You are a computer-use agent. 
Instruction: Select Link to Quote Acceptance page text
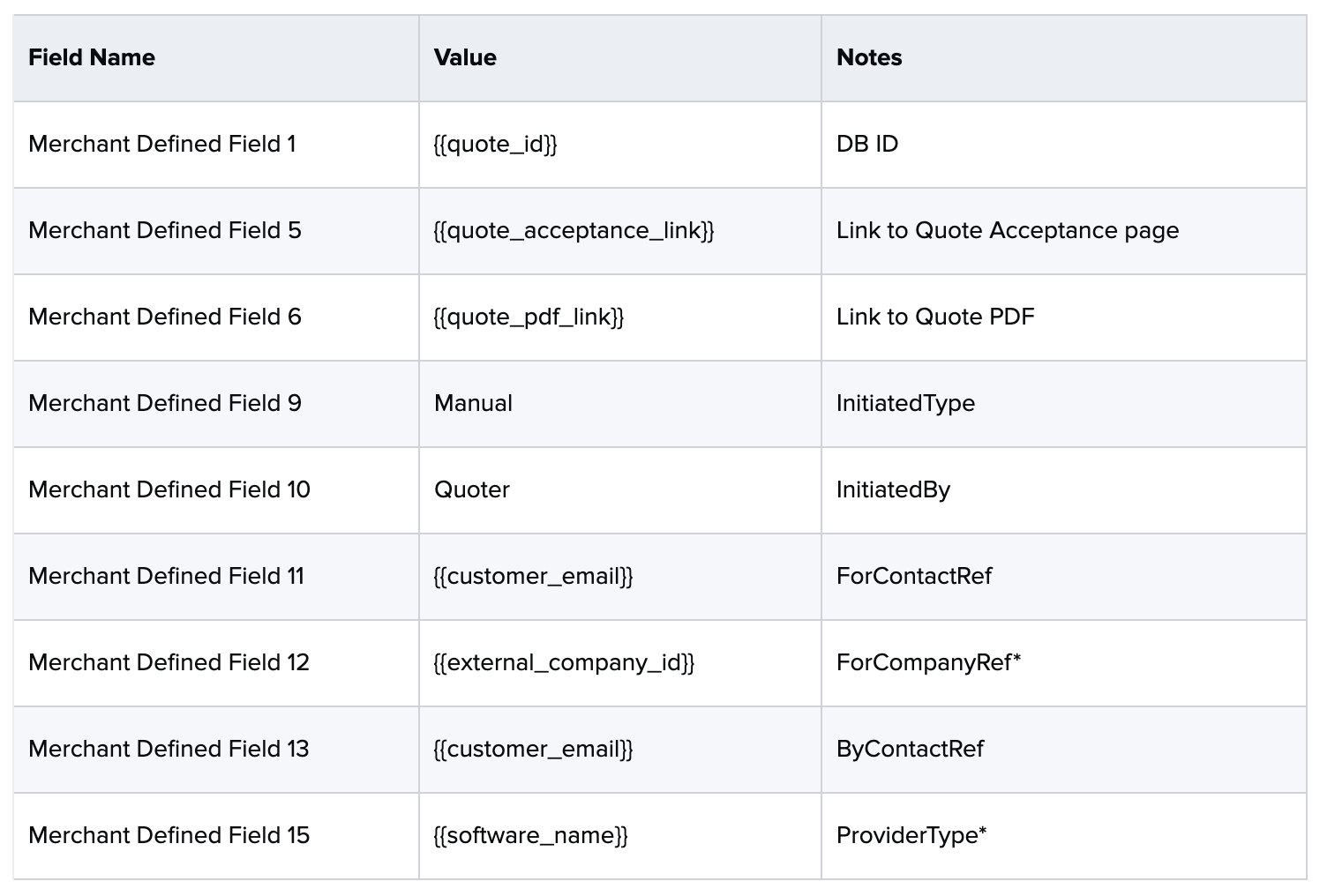click(1008, 230)
